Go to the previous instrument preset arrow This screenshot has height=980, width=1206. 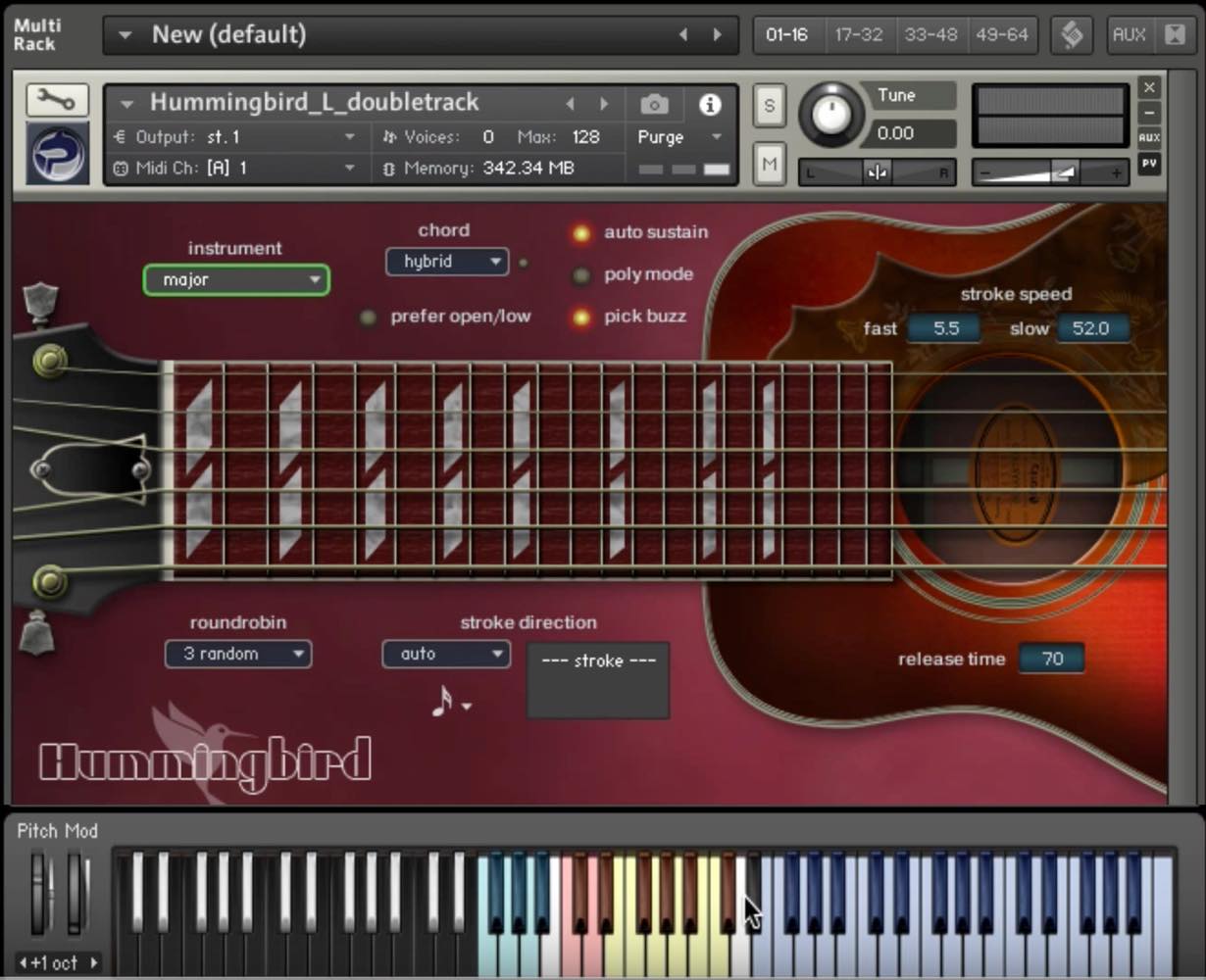(x=570, y=104)
